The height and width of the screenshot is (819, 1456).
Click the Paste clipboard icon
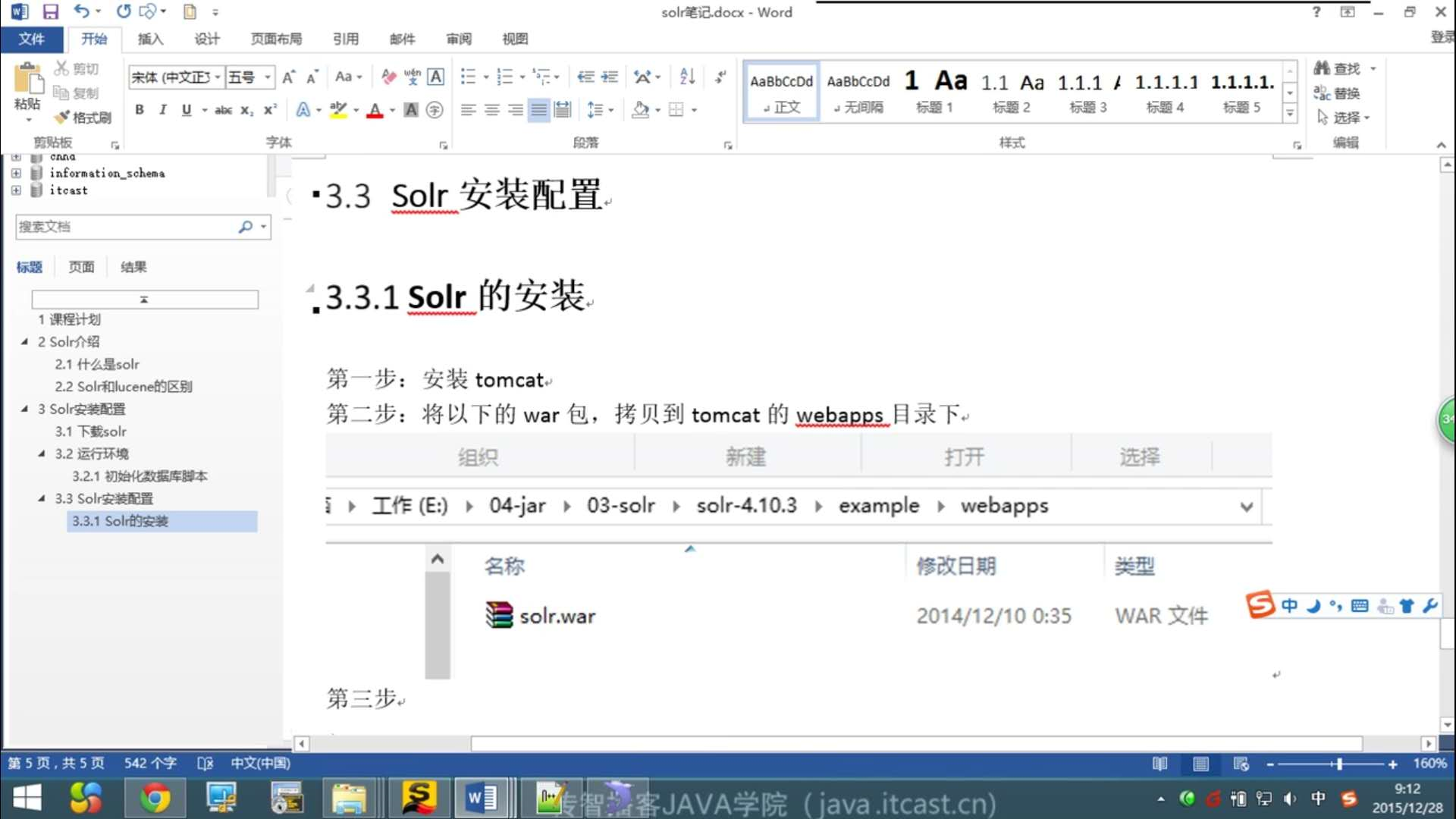click(28, 80)
